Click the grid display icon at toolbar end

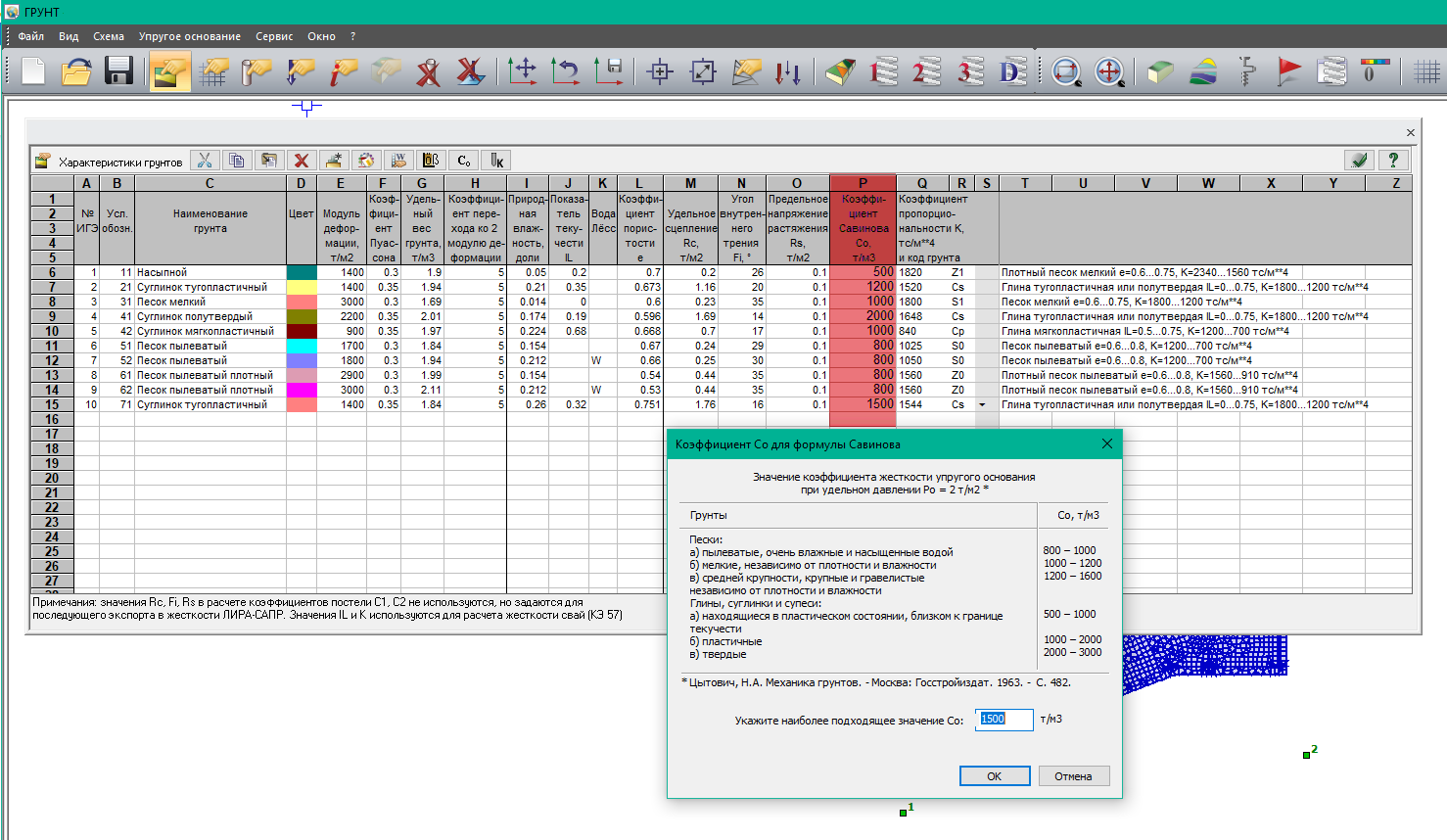tap(1426, 71)
